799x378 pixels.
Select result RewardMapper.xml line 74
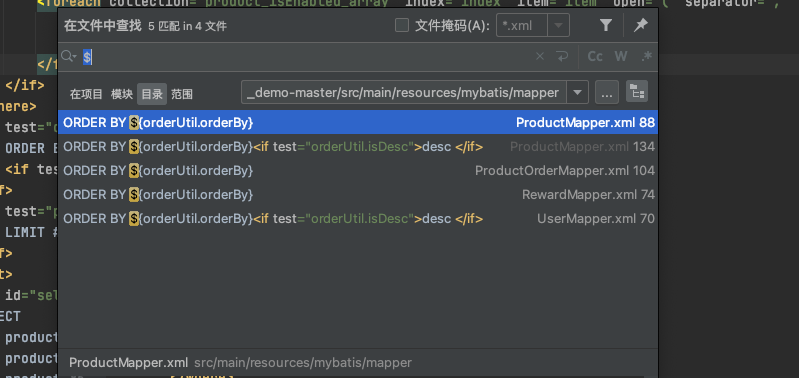click(358, 195)
